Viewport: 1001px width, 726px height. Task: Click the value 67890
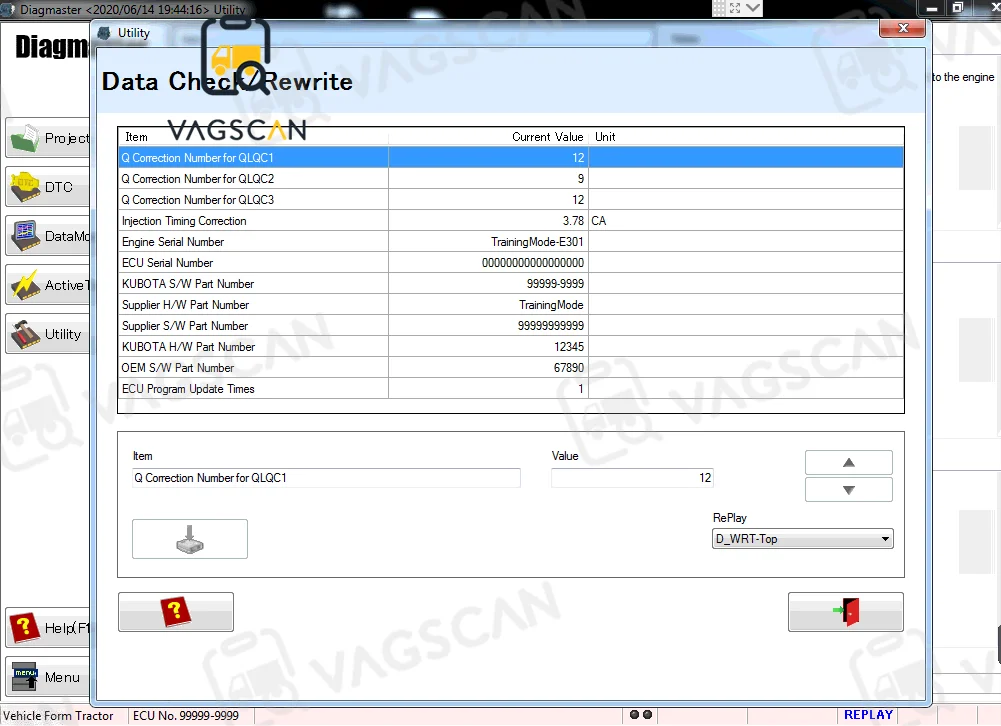click(x=569, y=368)
